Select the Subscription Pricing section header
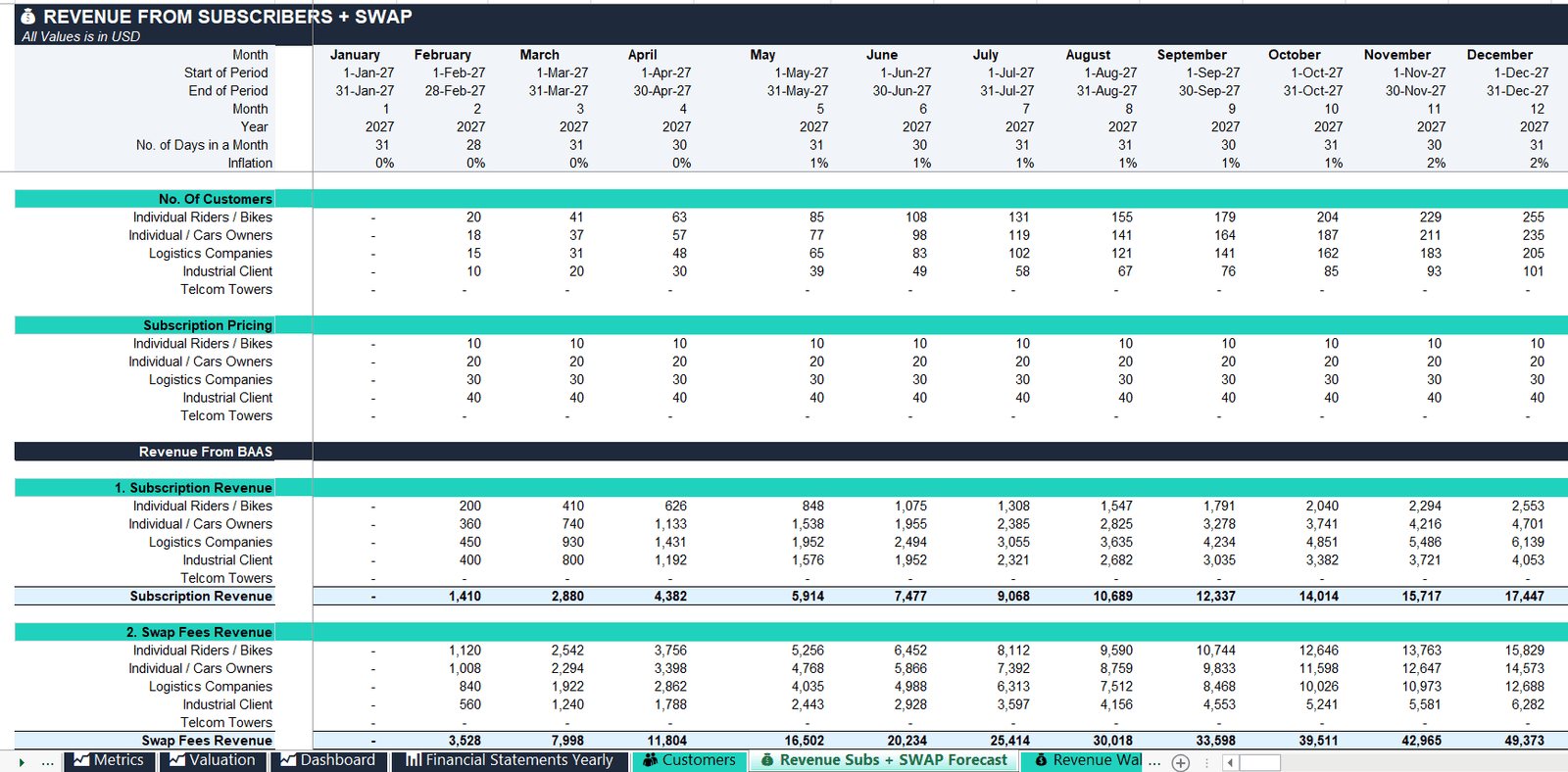Screen dimensions: 1568x772 pyautogui.click(x=207, y=325)
